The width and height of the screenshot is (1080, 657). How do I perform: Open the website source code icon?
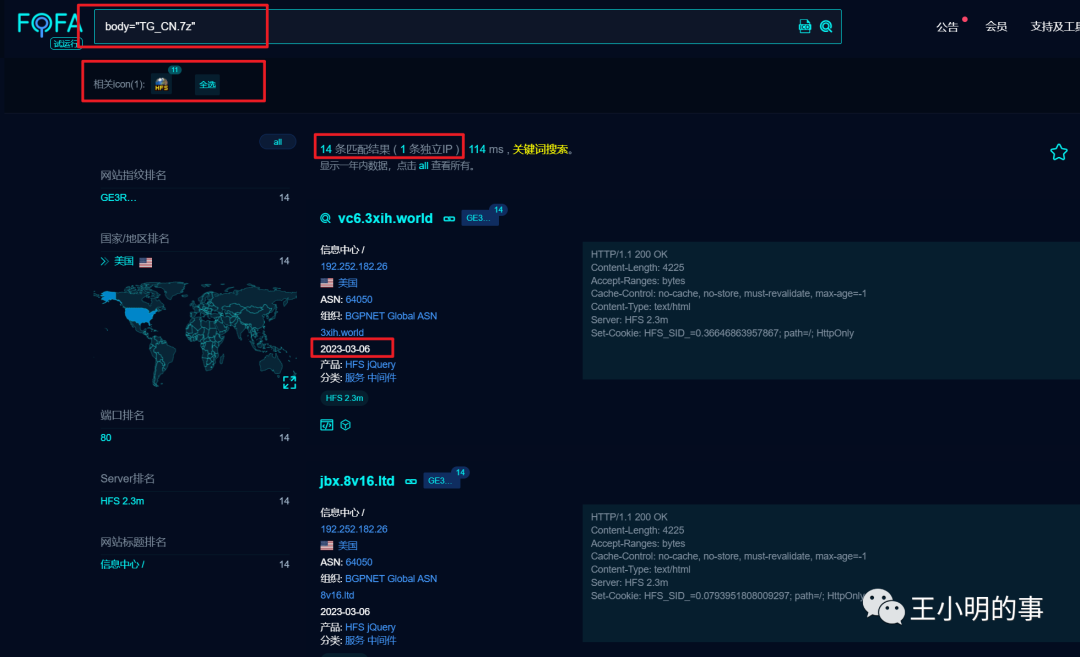point(326,425)
